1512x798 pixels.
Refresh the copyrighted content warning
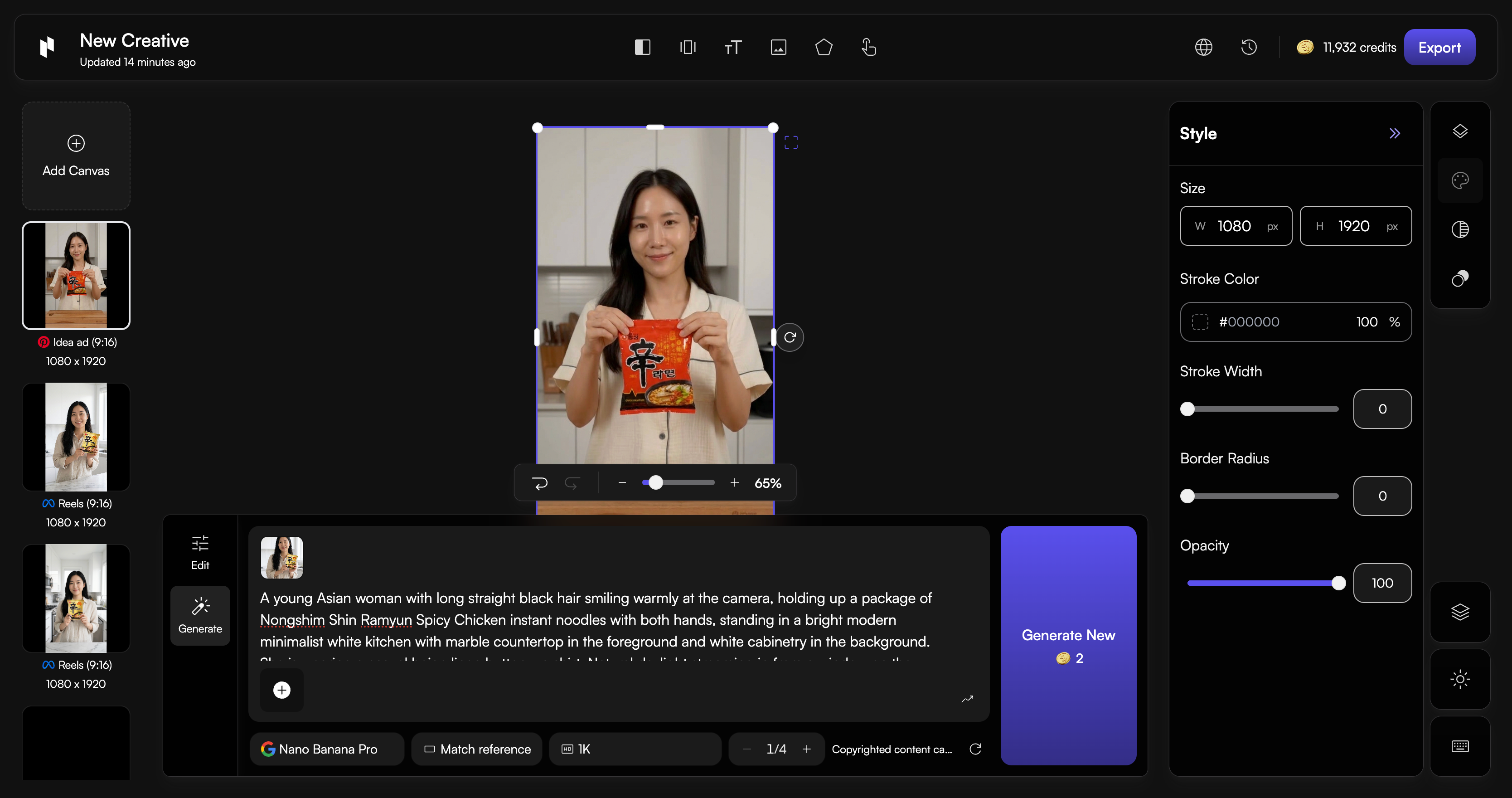pyautogui.click(x=975, y=749)
